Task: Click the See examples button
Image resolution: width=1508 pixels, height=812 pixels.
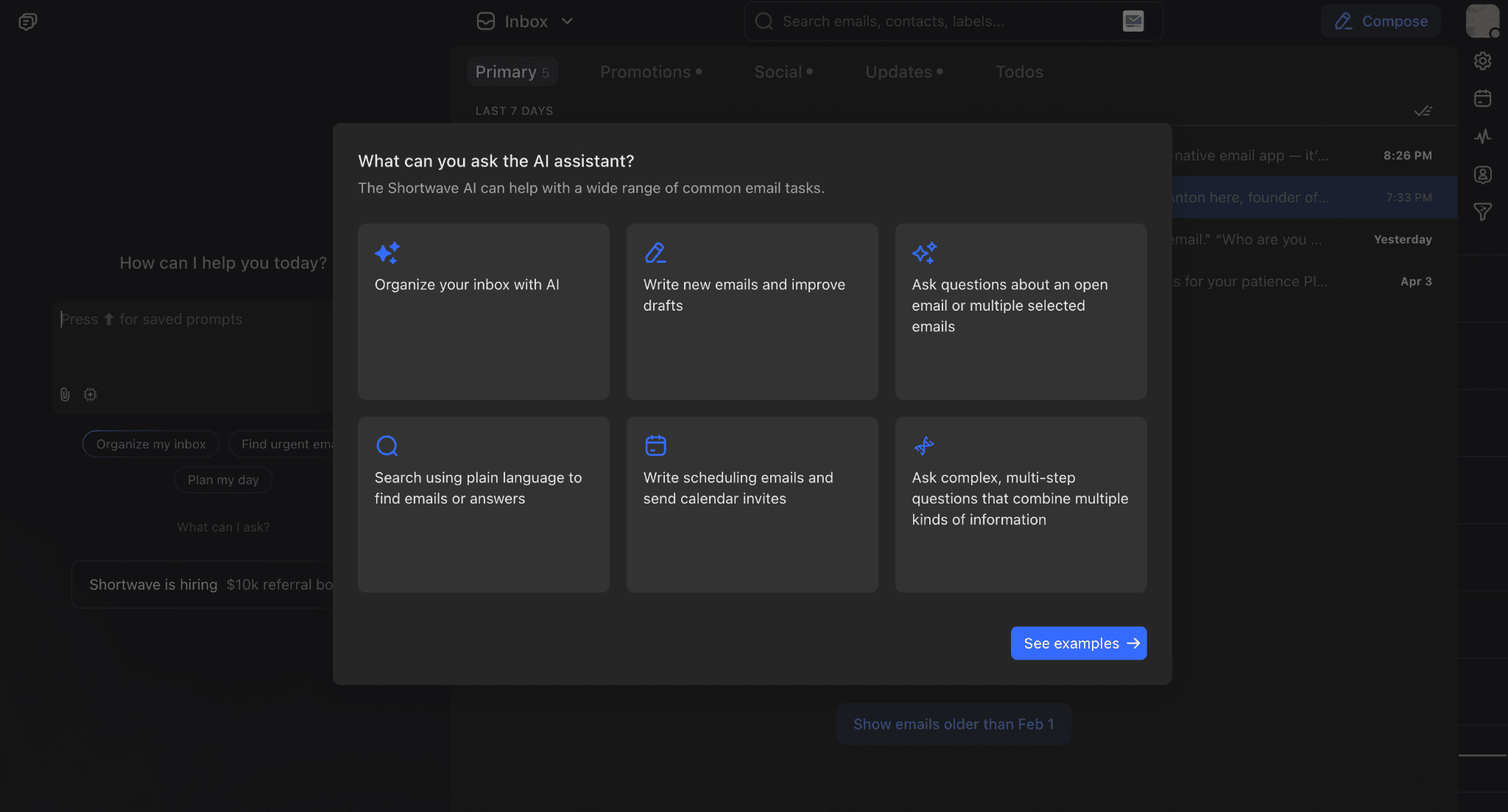Action: pos(1078,643)
